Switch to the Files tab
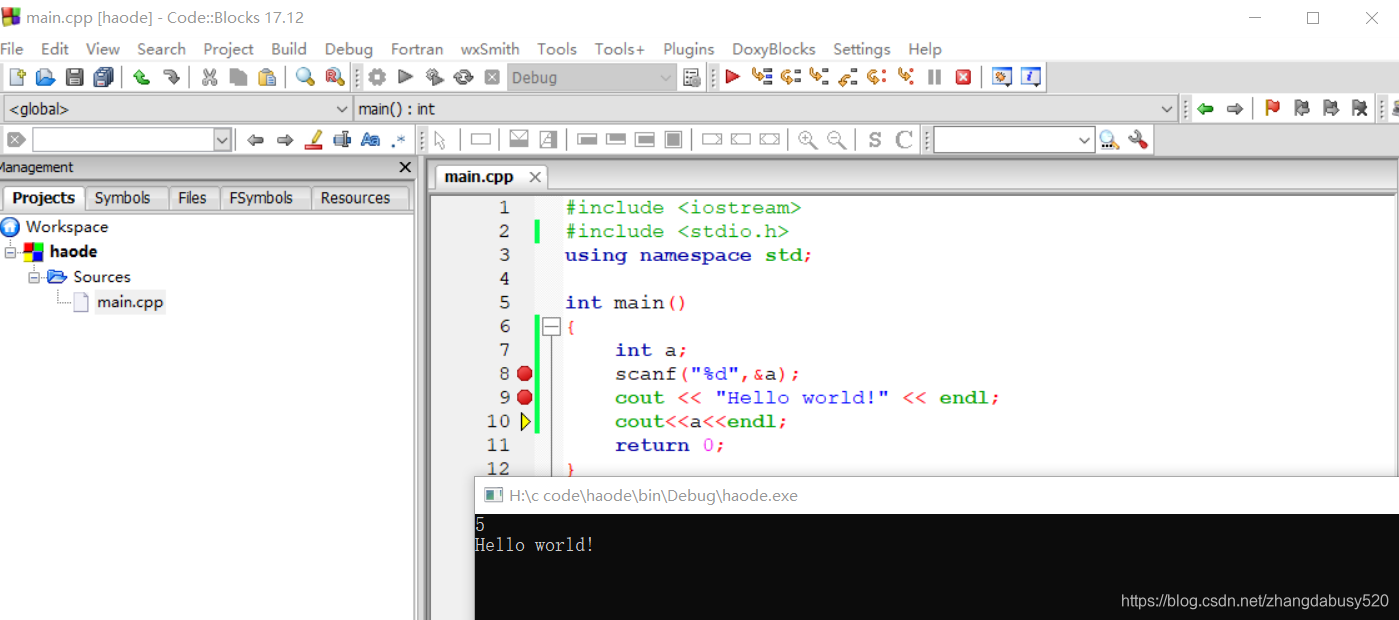This screenshot has width=1399, height=620. click(192, 198)
